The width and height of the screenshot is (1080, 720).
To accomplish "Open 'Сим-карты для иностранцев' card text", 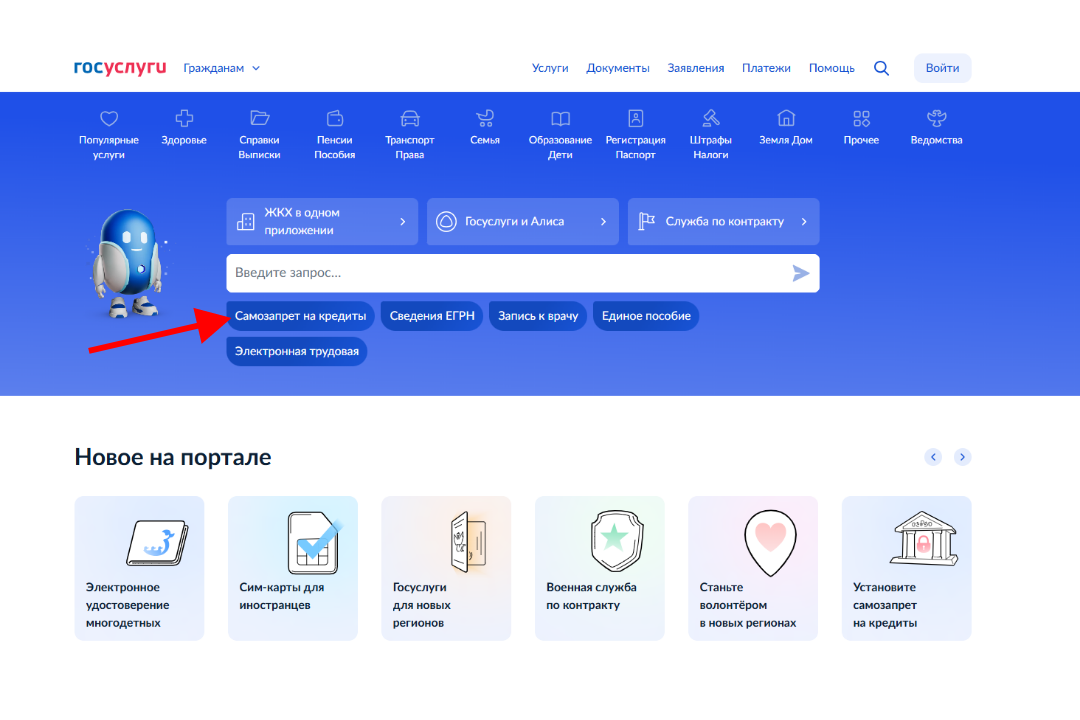I will [x=282, y=596].
